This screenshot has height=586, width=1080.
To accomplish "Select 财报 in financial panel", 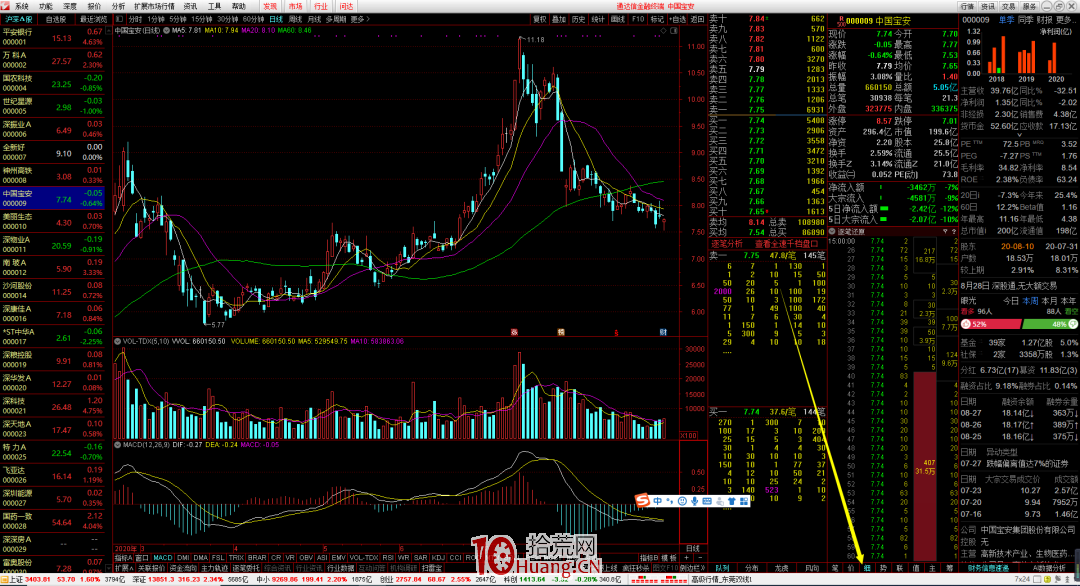I will (x=1043, y=20).
